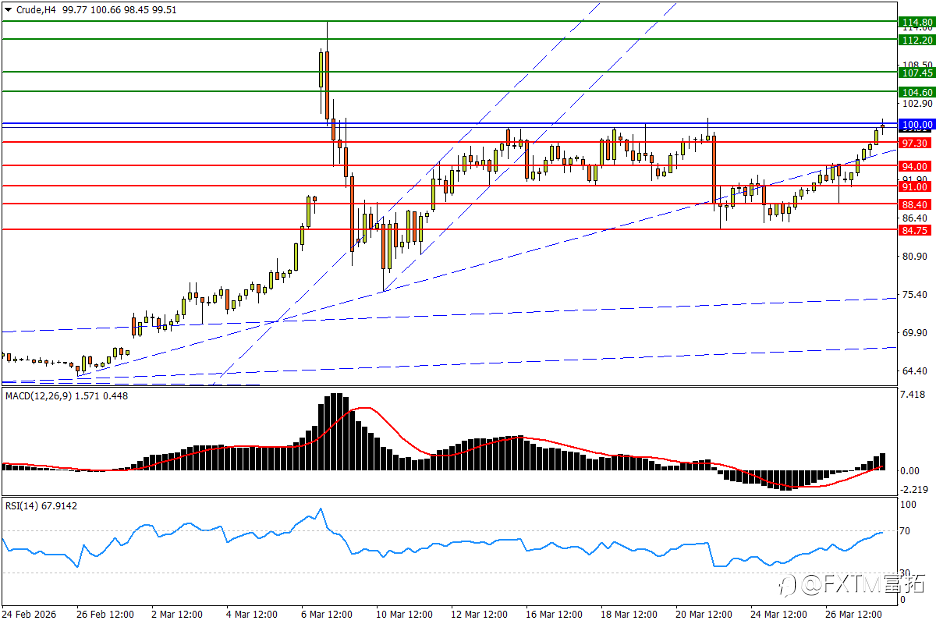Select the 18 Mar 12:00 time label

pyautogui.click(x=628, y=614)
